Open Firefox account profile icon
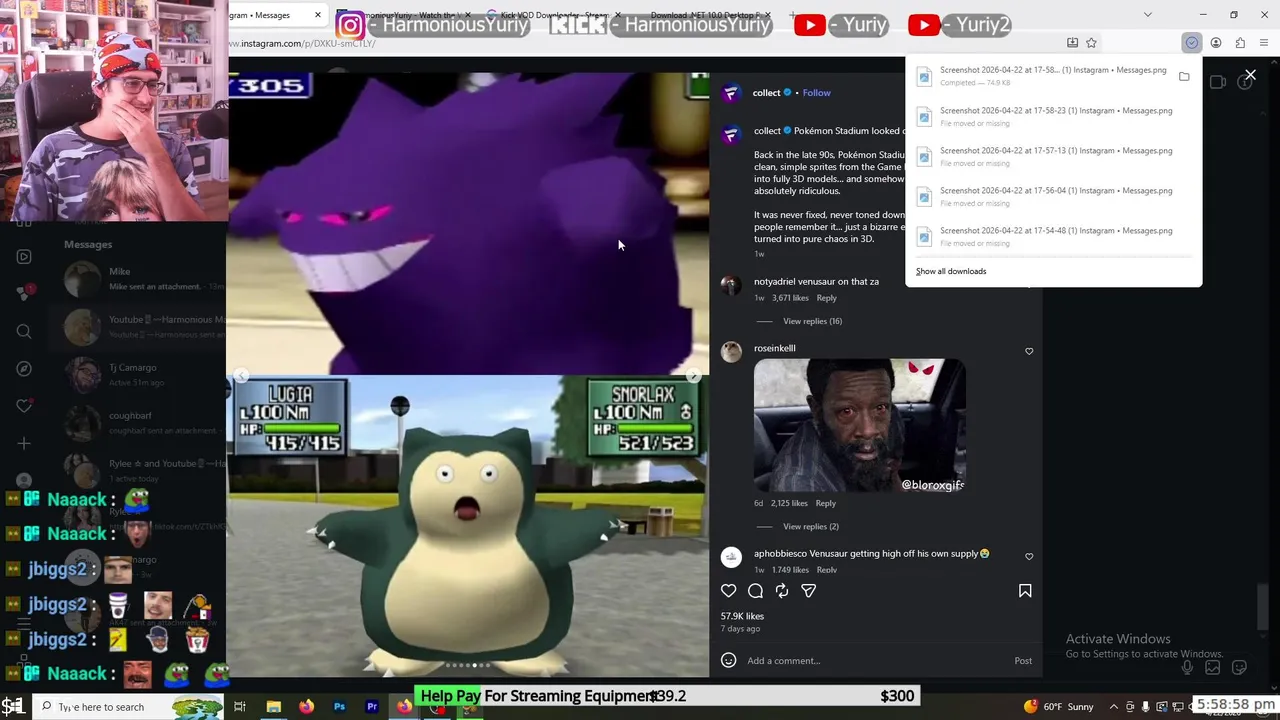 tap(1216, 43)
